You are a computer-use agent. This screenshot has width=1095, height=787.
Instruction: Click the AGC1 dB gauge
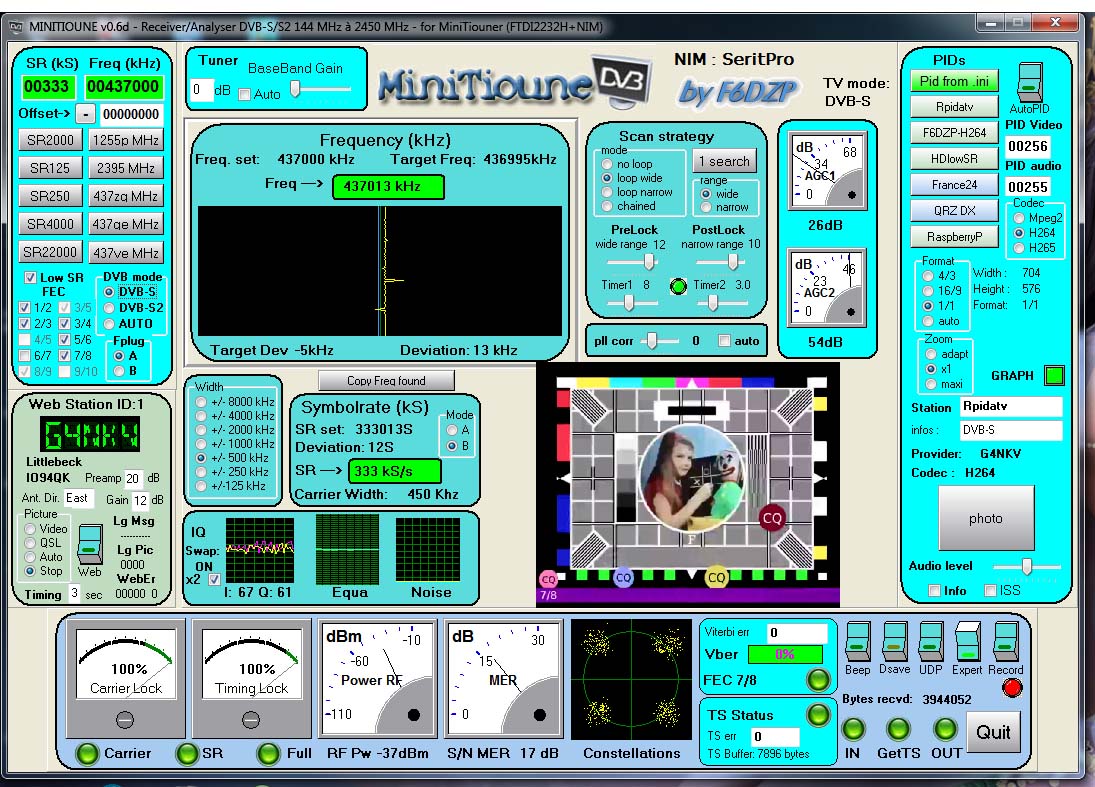(x=828, y=170)
